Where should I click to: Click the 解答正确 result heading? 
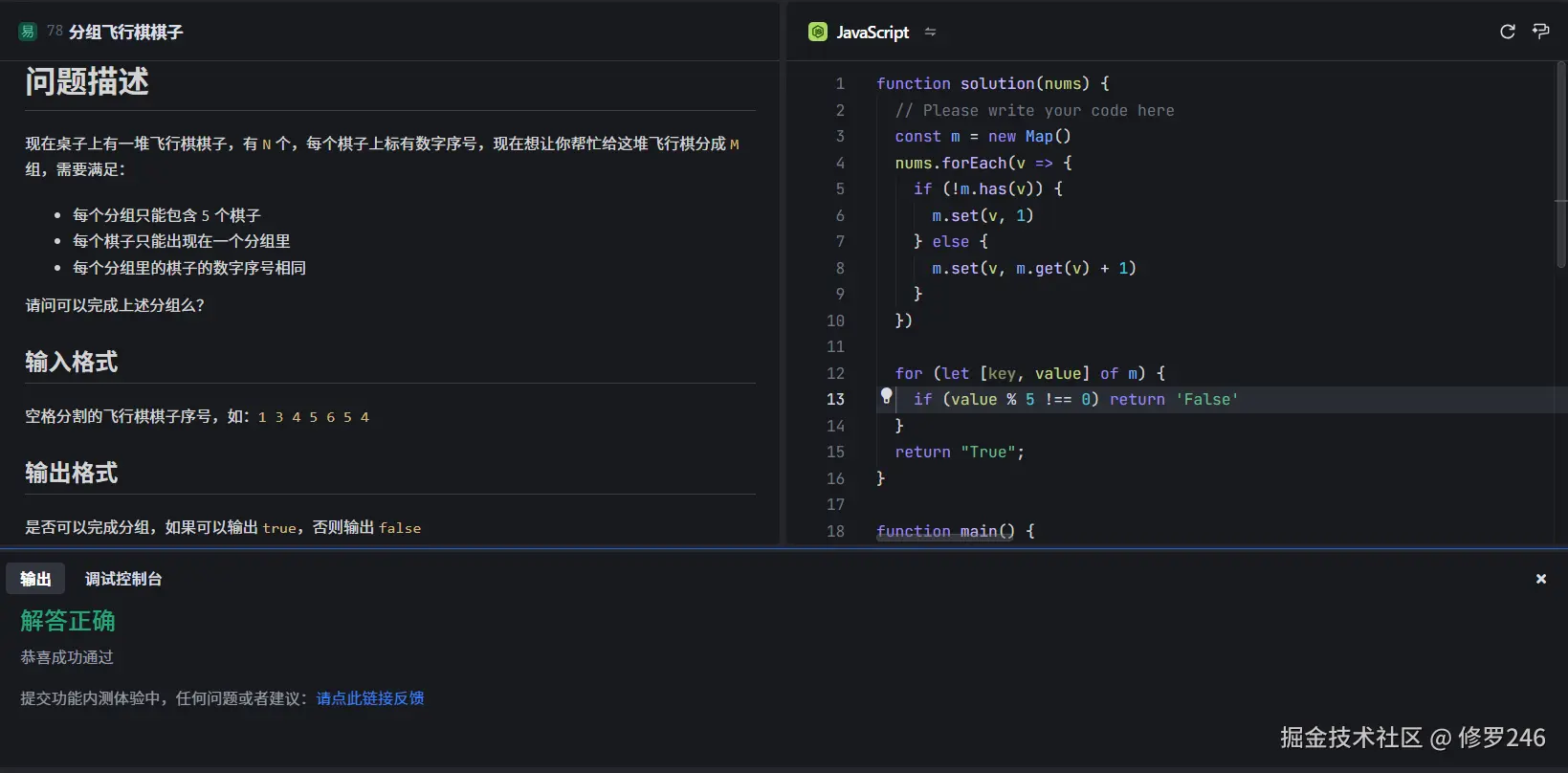(68, 621)
